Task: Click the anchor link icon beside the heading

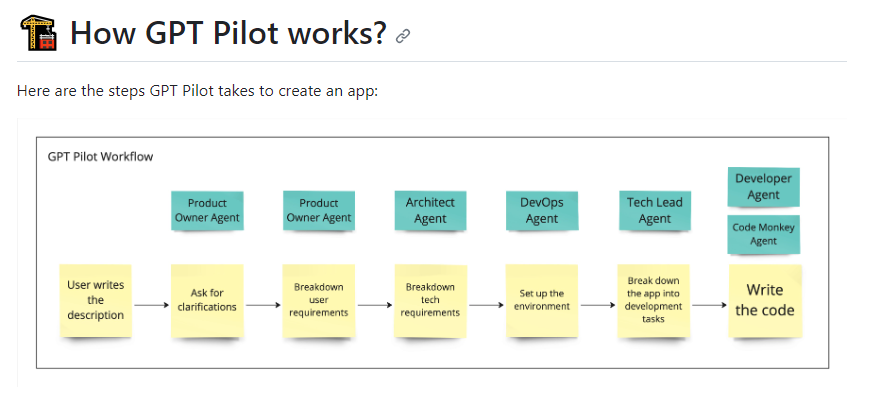Action: coord(403,37)
